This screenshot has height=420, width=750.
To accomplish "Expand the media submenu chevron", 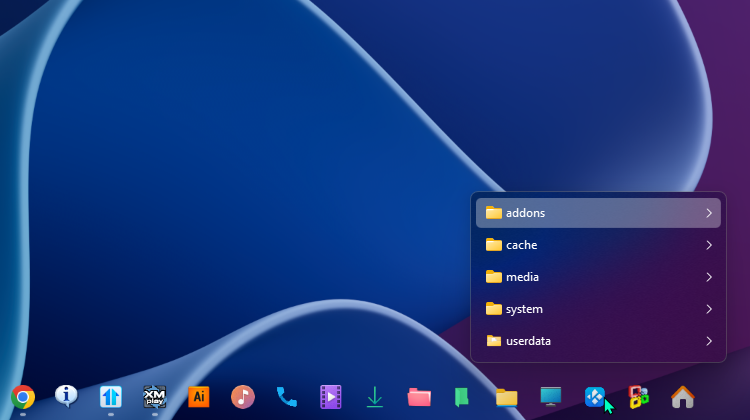I will pos(709,277).
